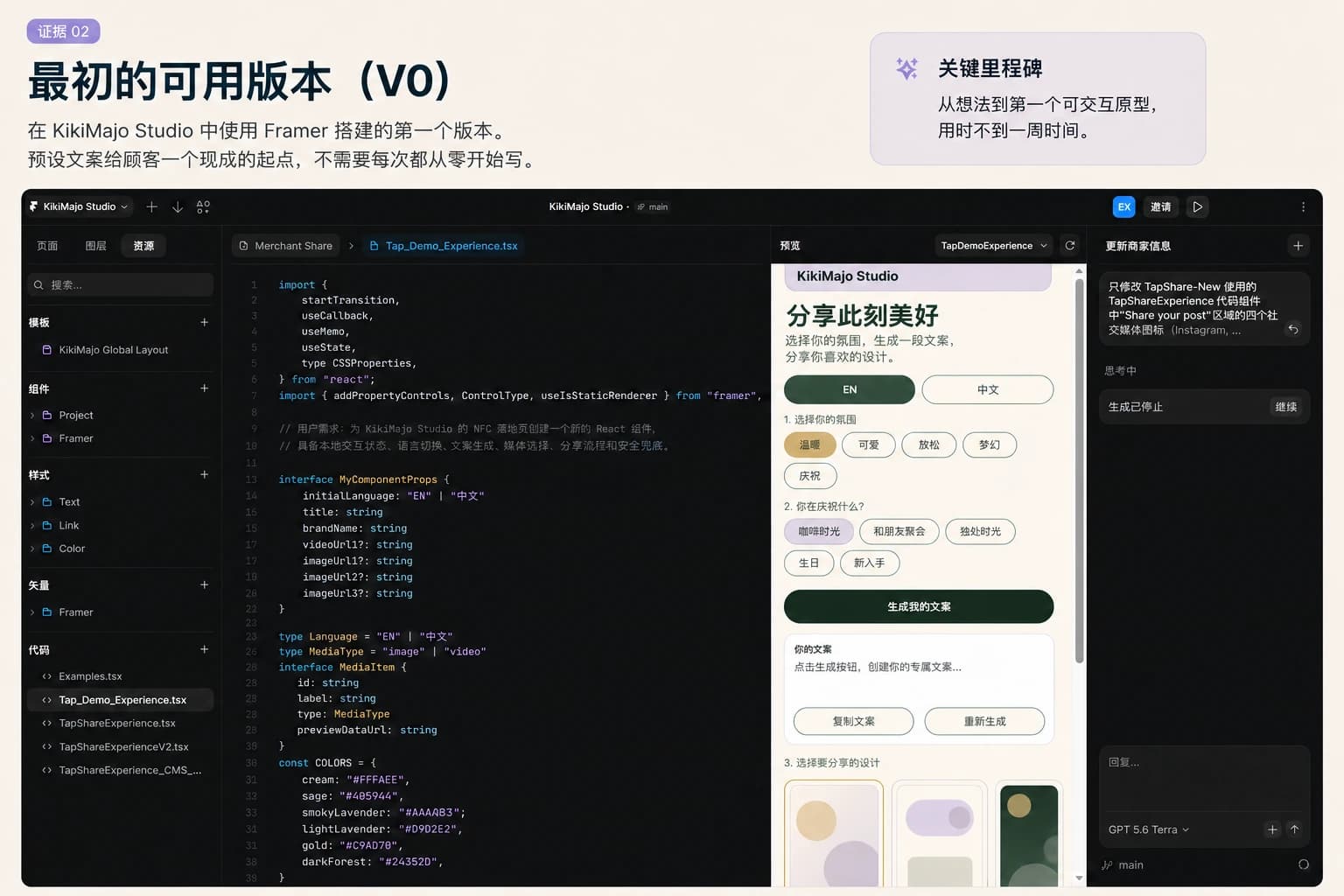Switch preview language to 中文
The width and height of the screenshot is (1344, 896).
[x=988, y=389]
